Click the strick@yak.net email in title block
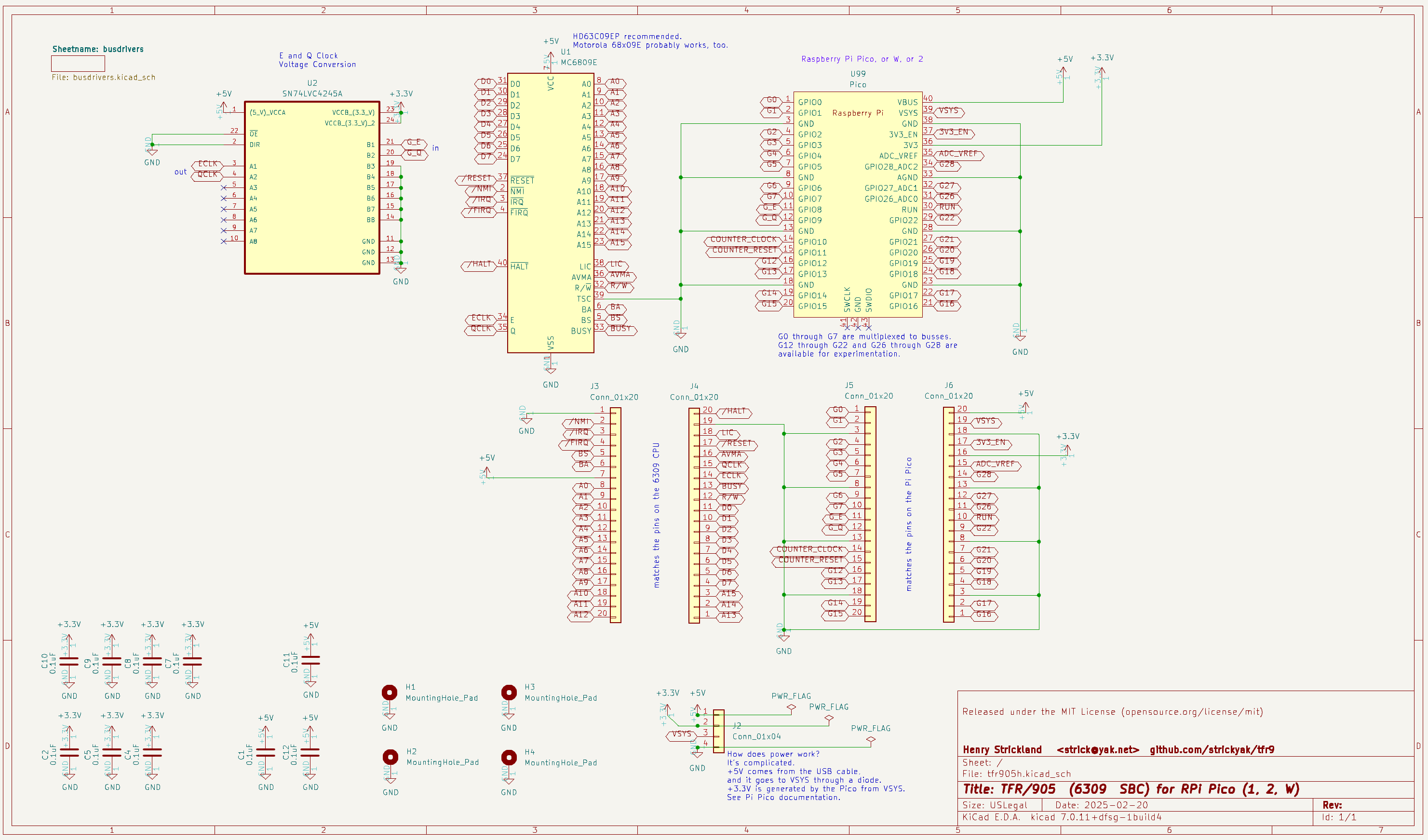 pyautogui.click(x=1098, y=749)
